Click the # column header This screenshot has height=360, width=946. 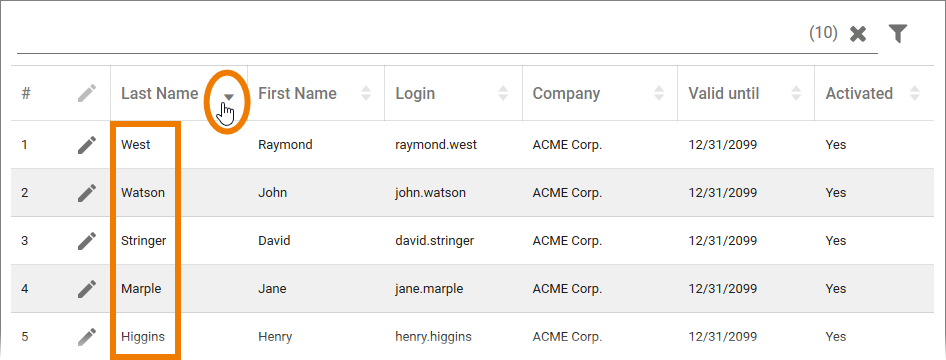(26, 93)
